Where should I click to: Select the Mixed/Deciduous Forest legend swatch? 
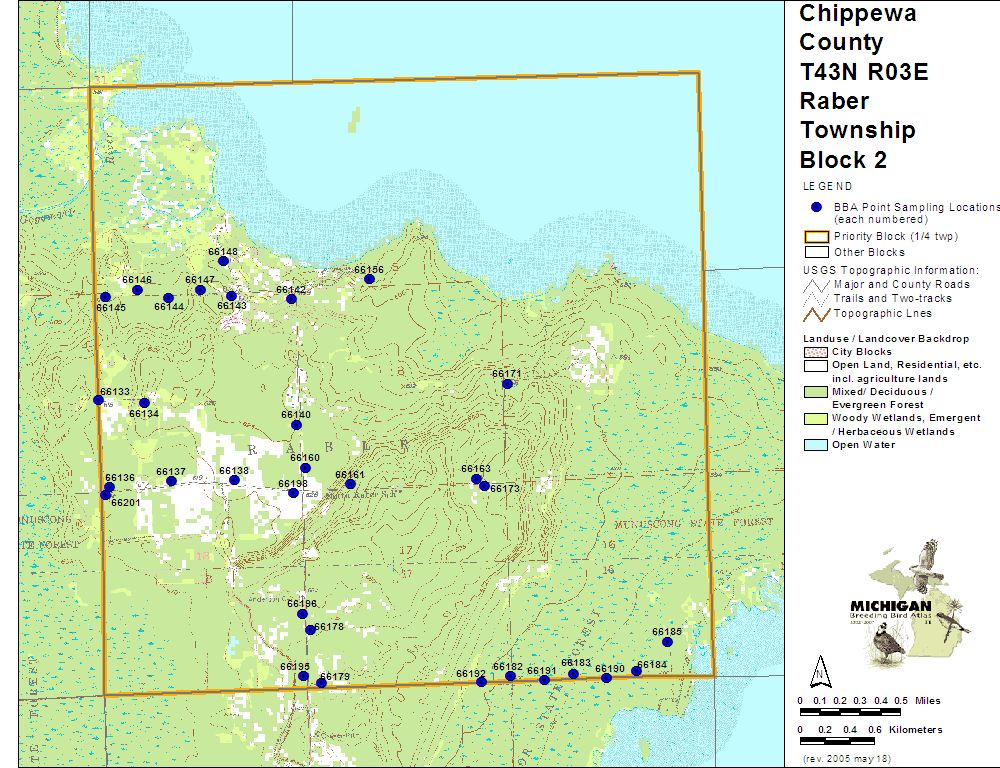coord(816,392)
